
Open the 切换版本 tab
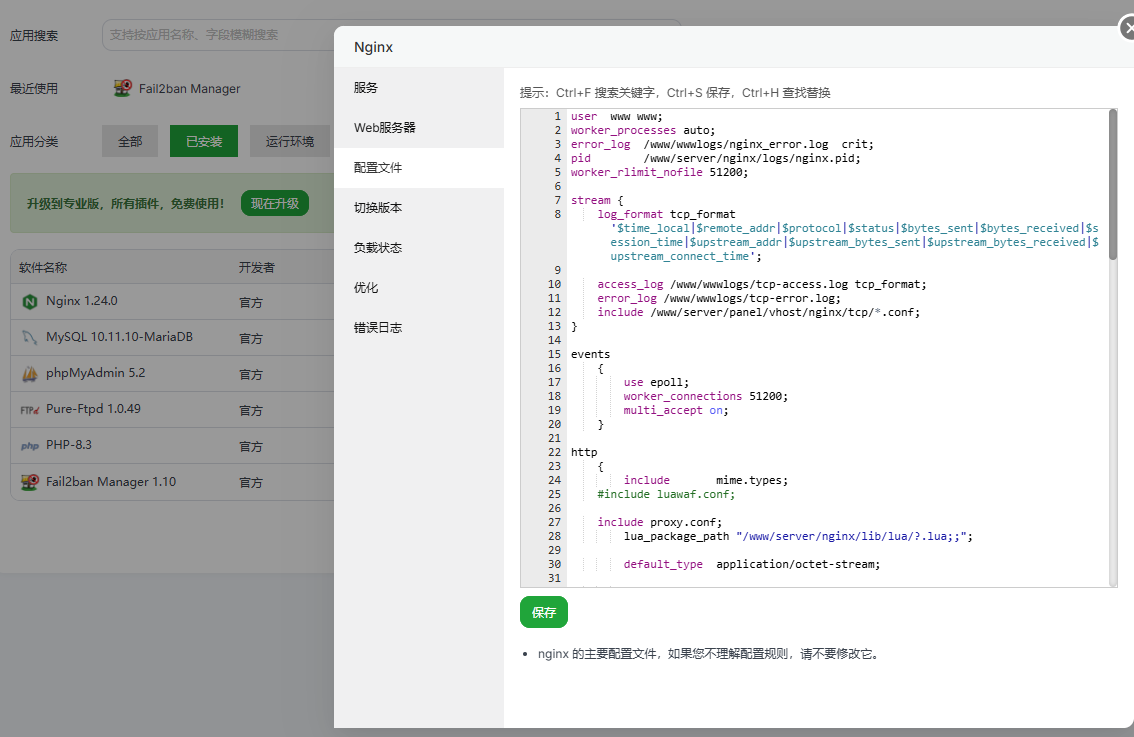coord(378,208)
